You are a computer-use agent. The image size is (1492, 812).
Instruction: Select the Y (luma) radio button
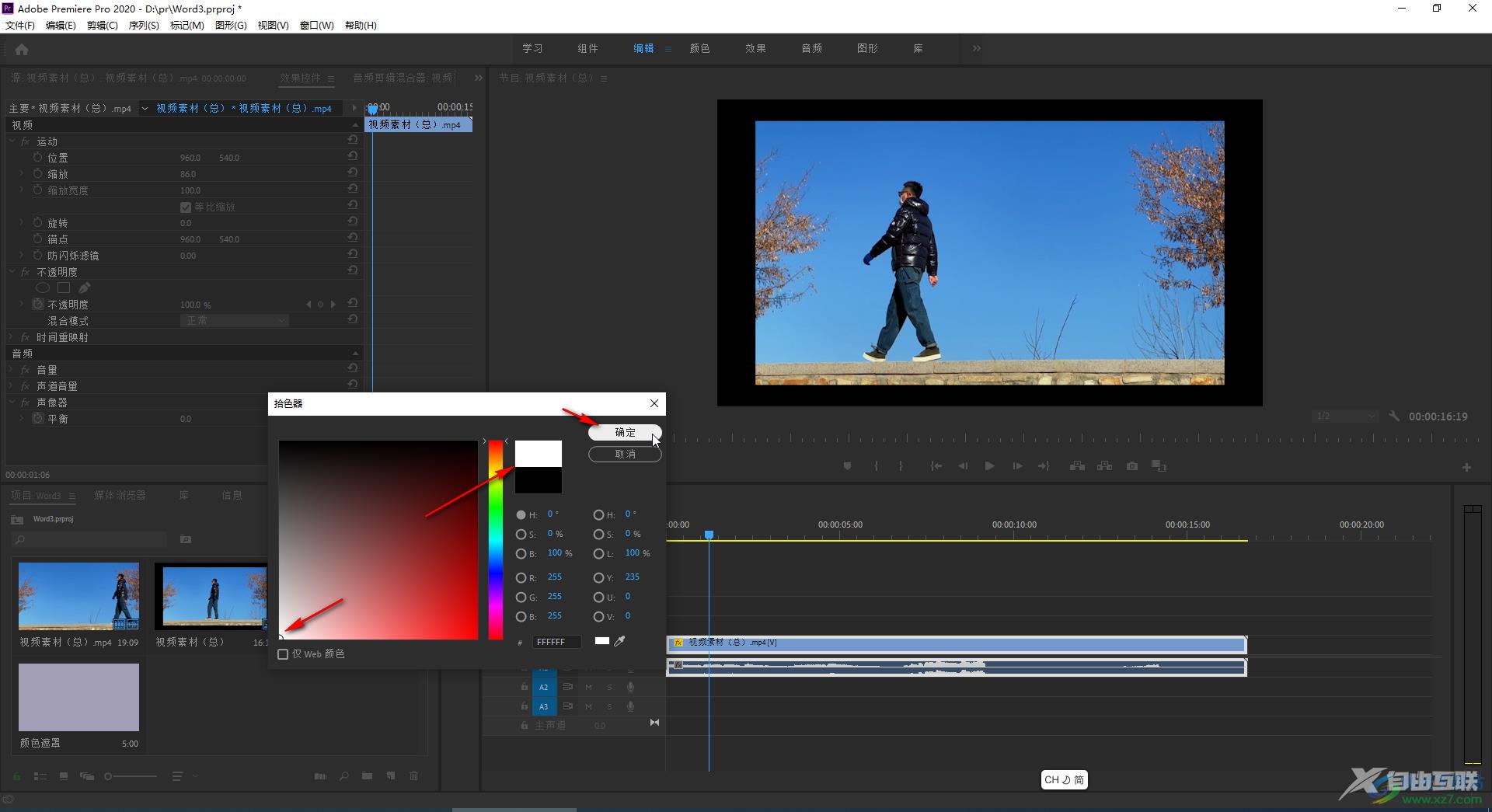coord(598,578)
